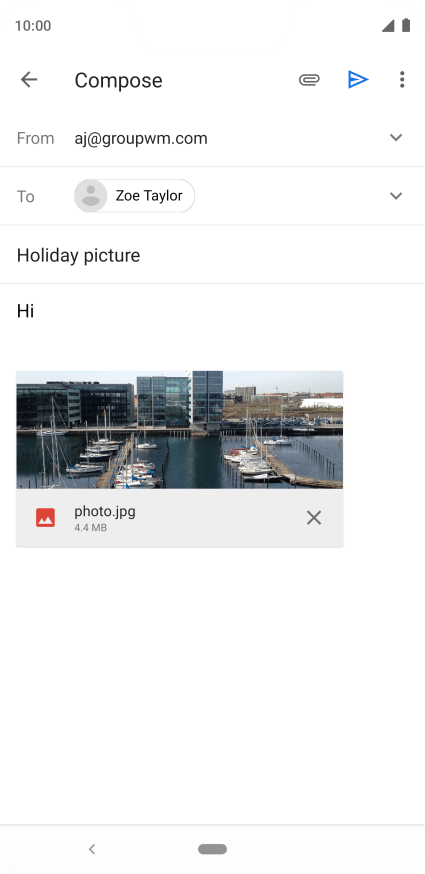Open the paperclip attach file menu

click(309, 80)
